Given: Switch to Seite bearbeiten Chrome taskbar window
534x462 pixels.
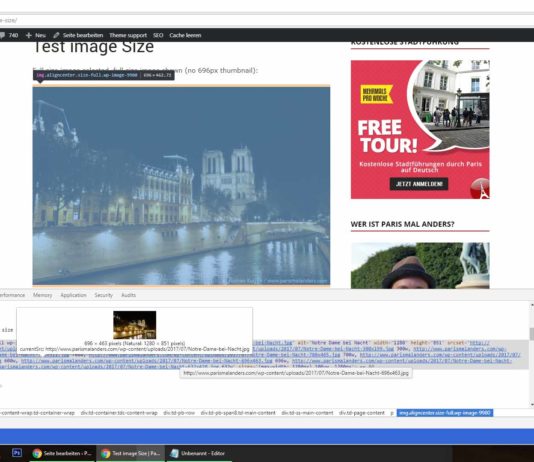Looking at the screenshot, I should 62,453.
